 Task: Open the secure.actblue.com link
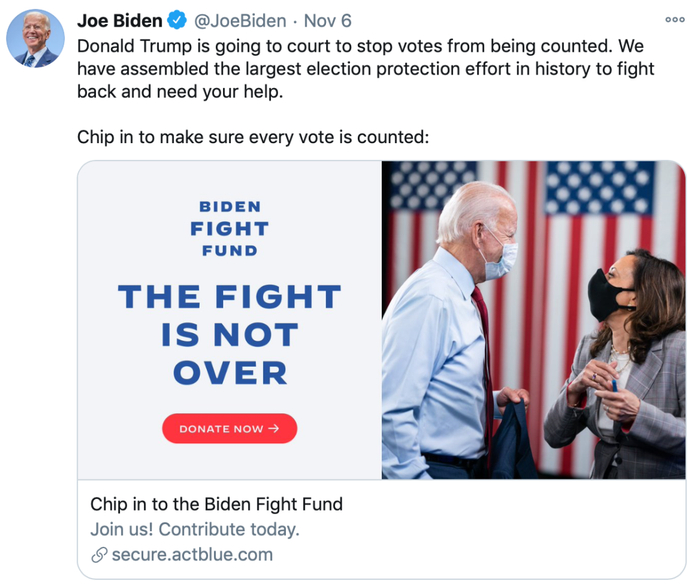pyautogui.click(x=191, y=555)
